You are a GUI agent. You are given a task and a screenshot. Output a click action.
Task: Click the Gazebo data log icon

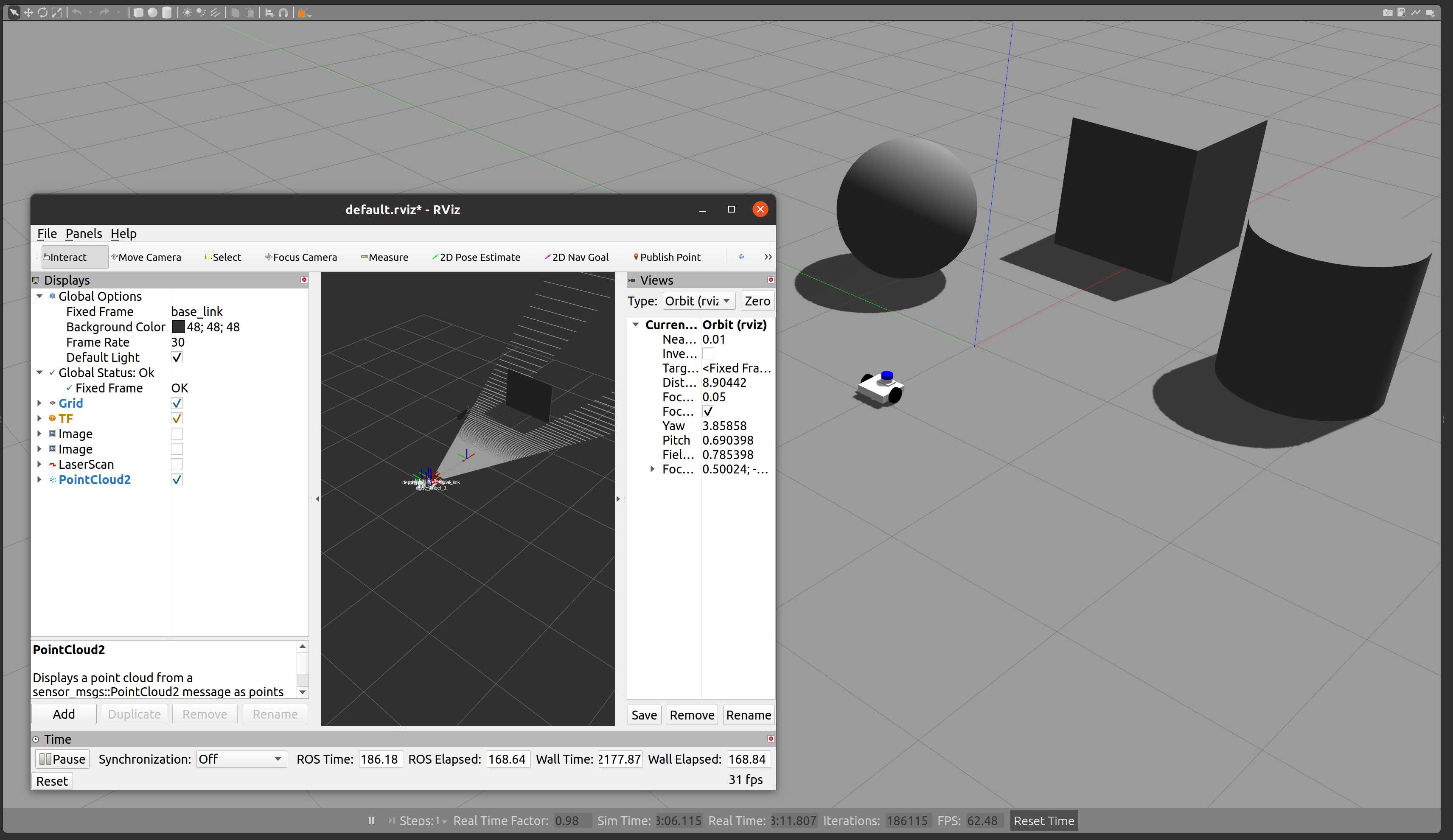1401,13
